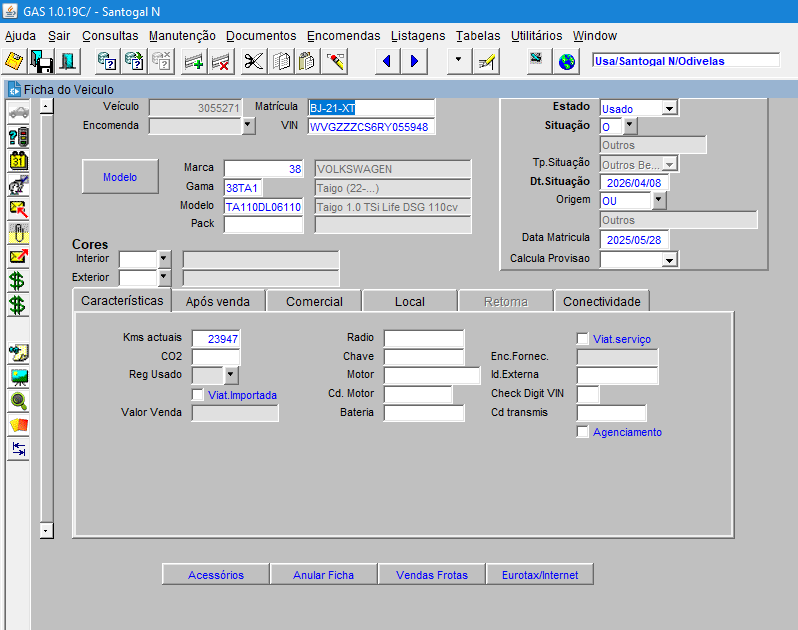Check the Agenciamento checkbox
The width and height of the screenshot is (798, 630).
[583, 432]
